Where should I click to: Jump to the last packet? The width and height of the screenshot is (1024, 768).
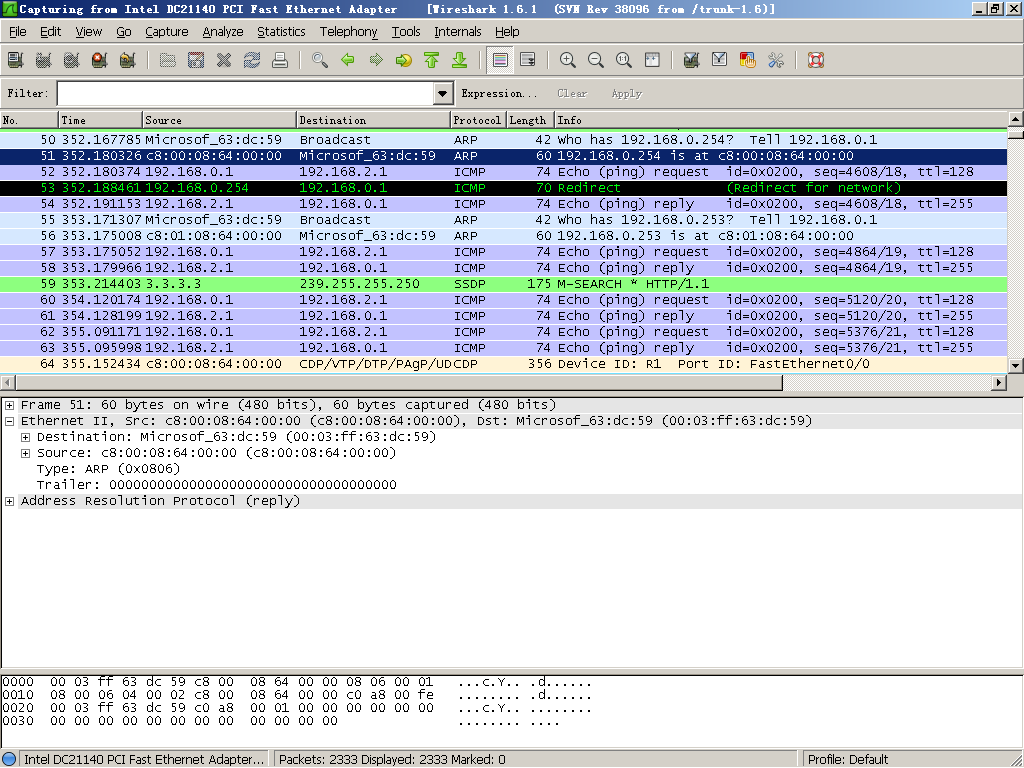point(460,60)
